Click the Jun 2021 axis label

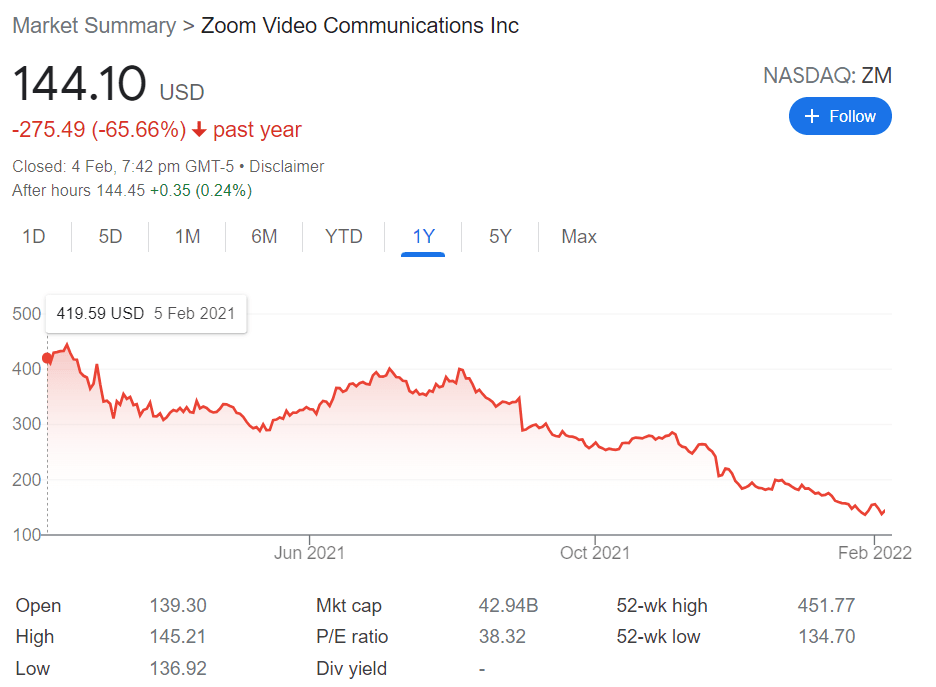pos(309,553)
